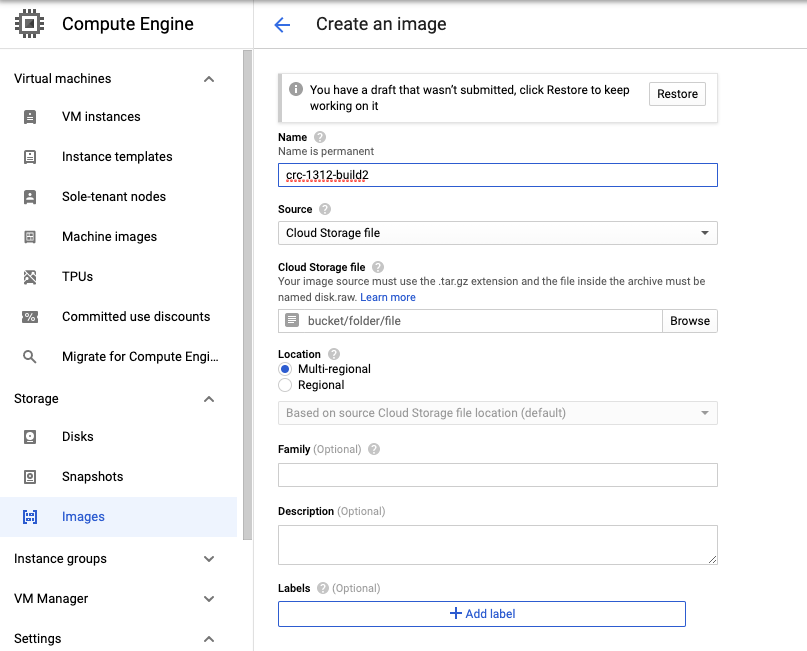Image resolution: width=807 pixels, height=651 pixels.
Task: Open help tooltip next to Name
Action: click(320, 137)
